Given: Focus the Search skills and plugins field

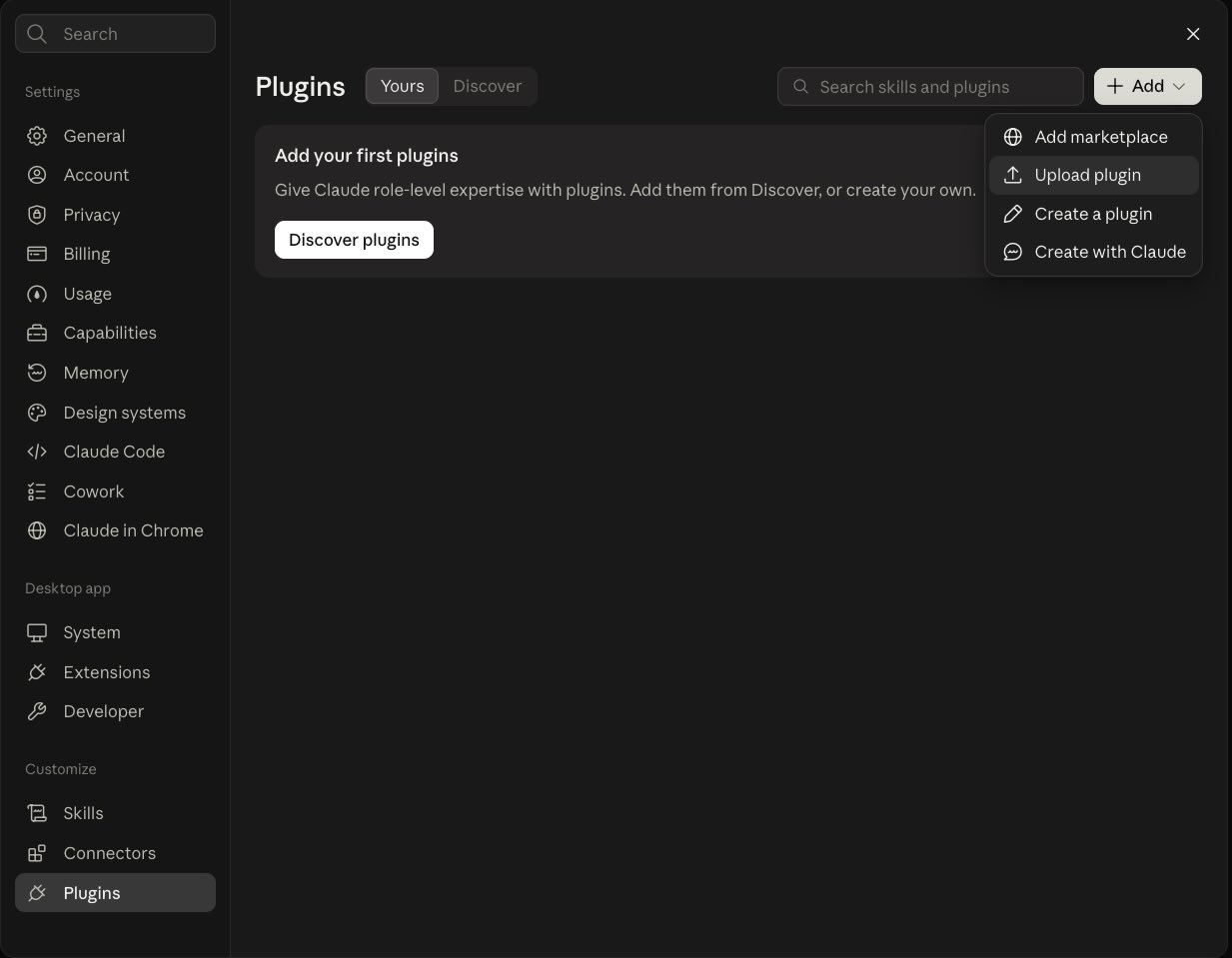Looking at the screenshot, I should coord(930,87).
